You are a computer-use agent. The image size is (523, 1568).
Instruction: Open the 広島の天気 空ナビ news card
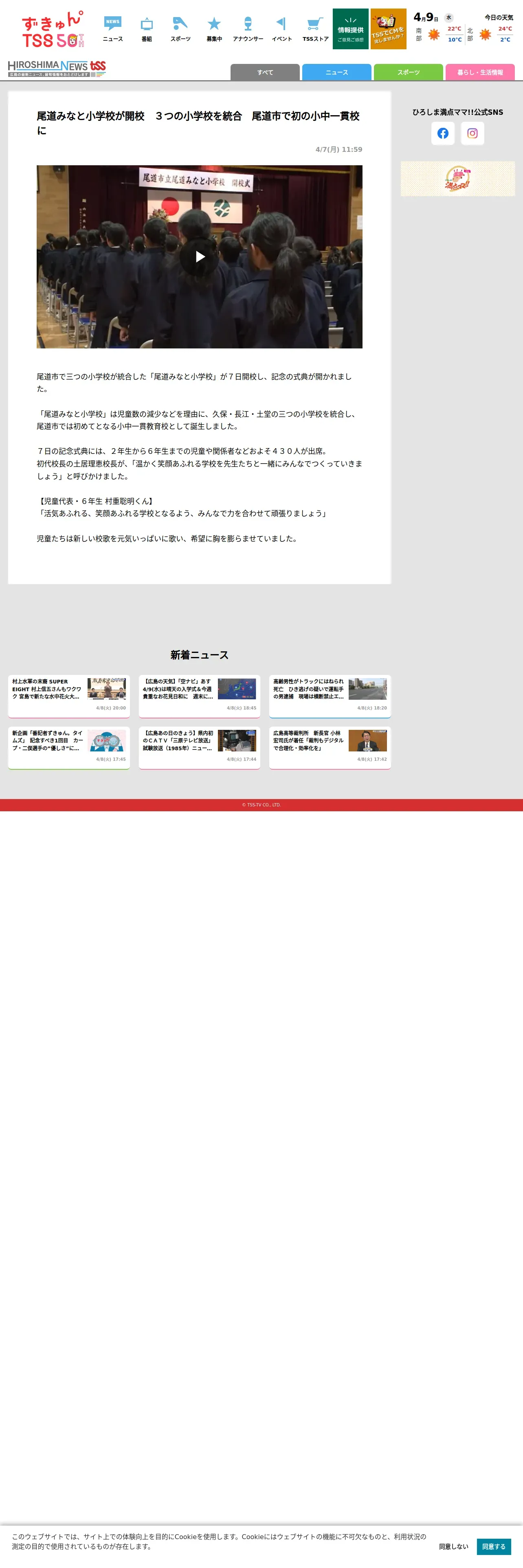200,696
